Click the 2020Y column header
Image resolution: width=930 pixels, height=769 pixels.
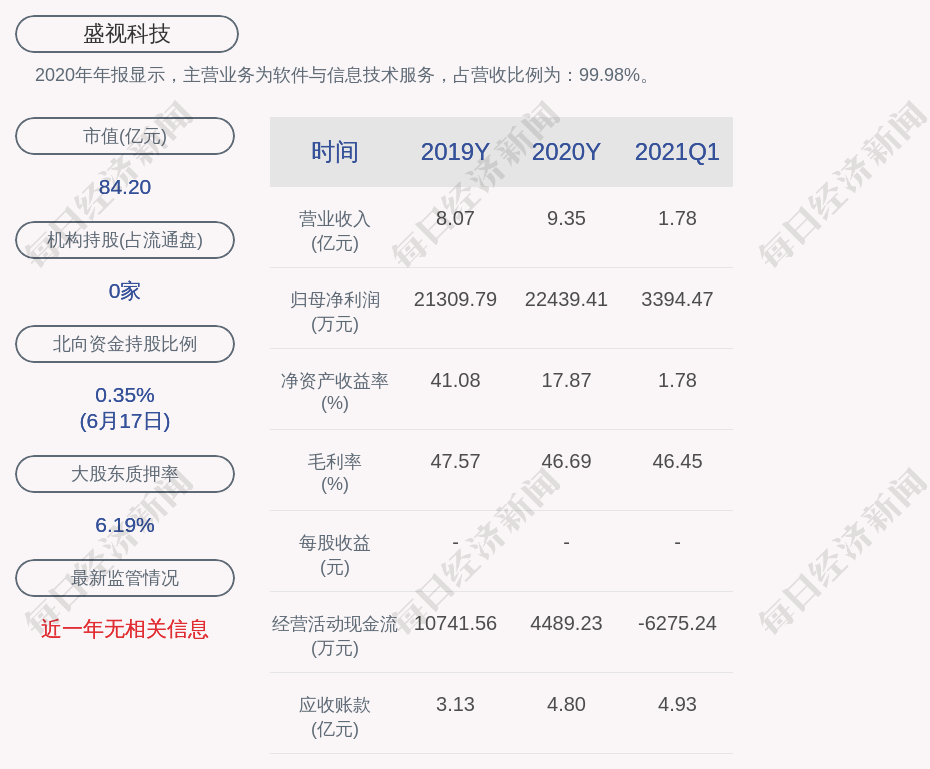tap(566, 152)
